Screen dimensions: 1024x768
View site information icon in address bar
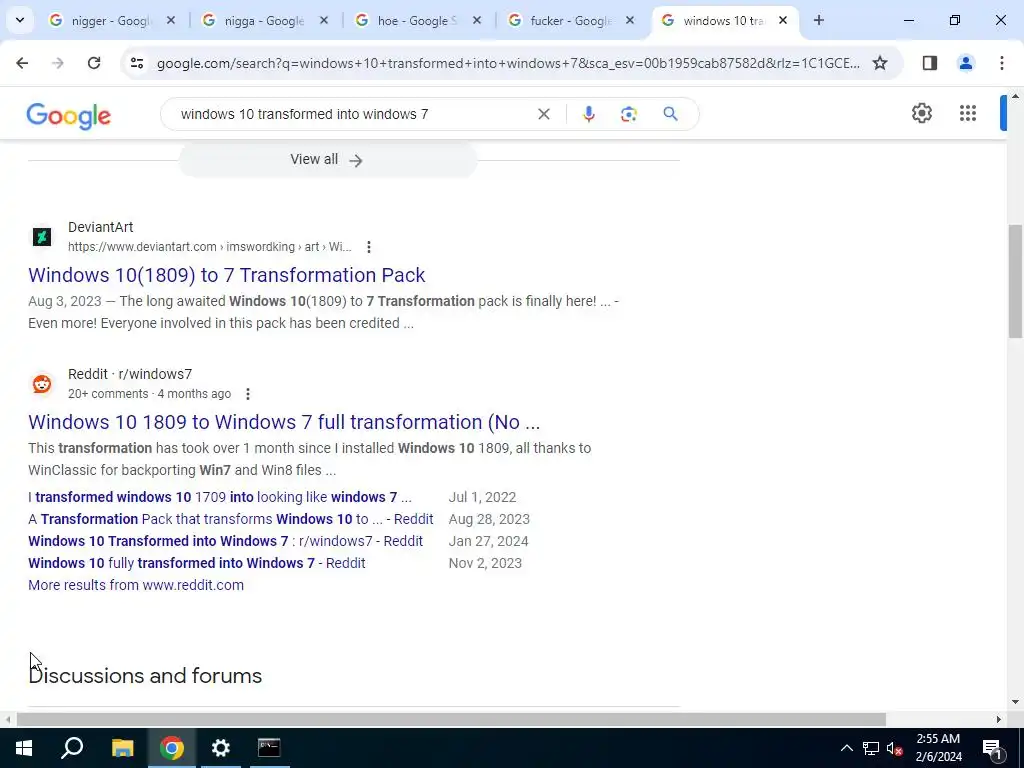click(x=136, y=63)
